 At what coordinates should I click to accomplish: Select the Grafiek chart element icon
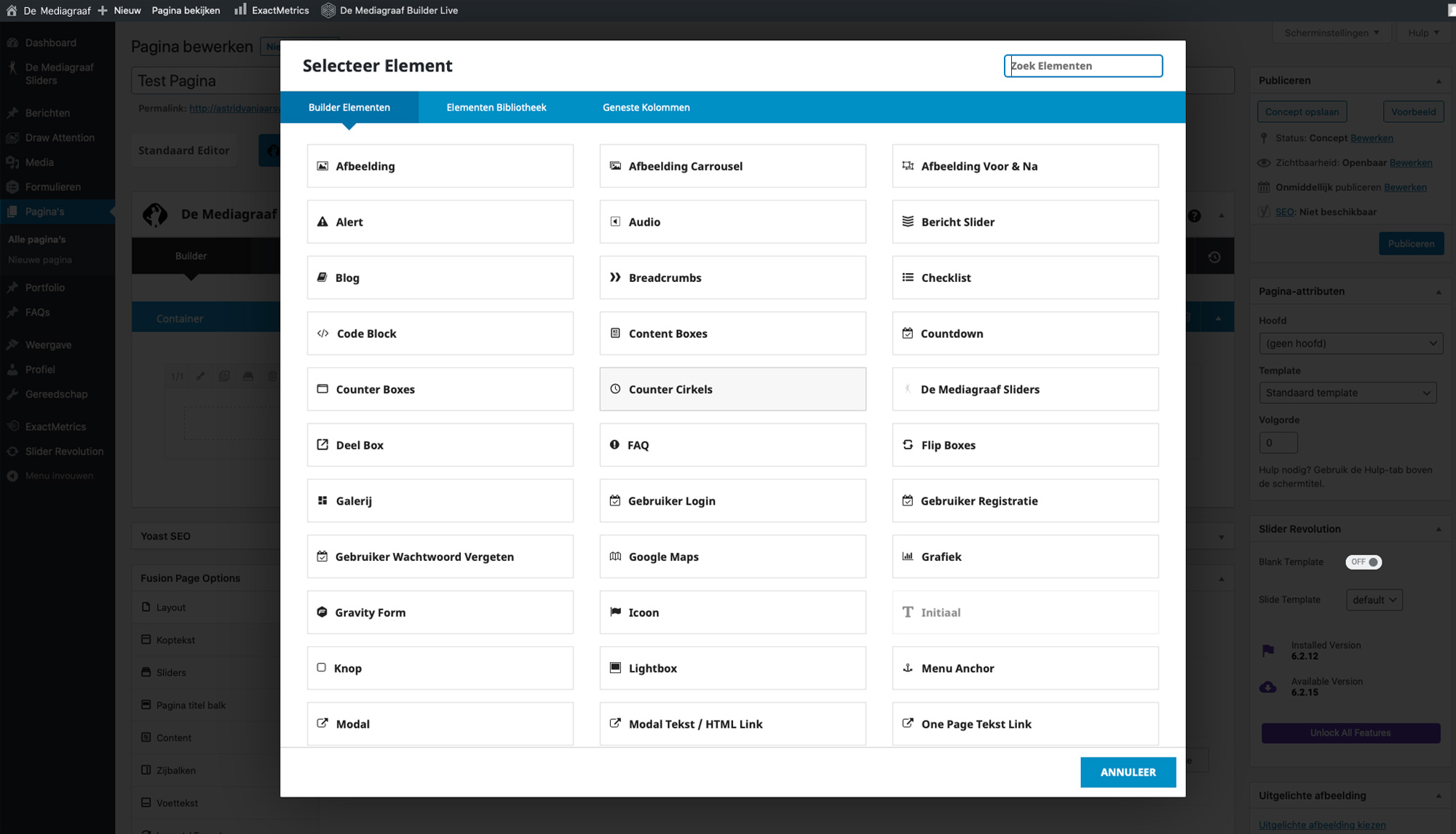pyautogui.click(x=908, y=556)
